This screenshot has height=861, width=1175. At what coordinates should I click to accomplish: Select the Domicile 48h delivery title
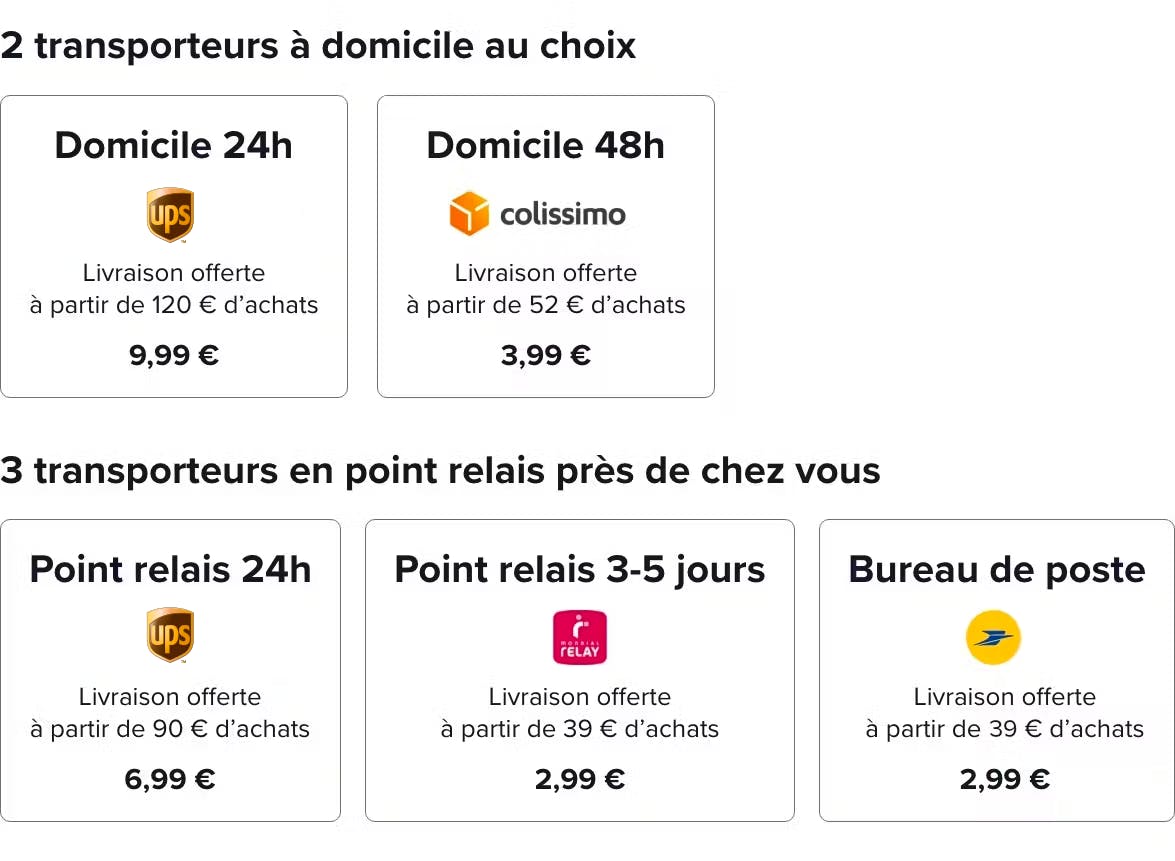click(x=545, y=146)
